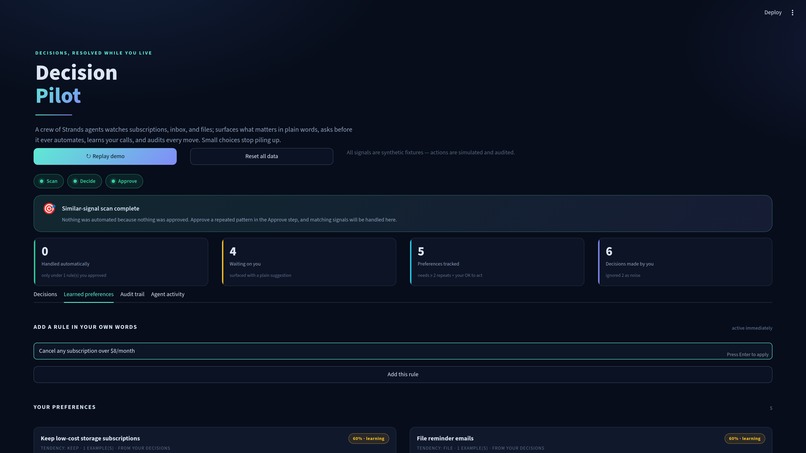Click the target icon in scan-complete banner
This screenshot has width=806, height=453.
click(x=49, y=208)
